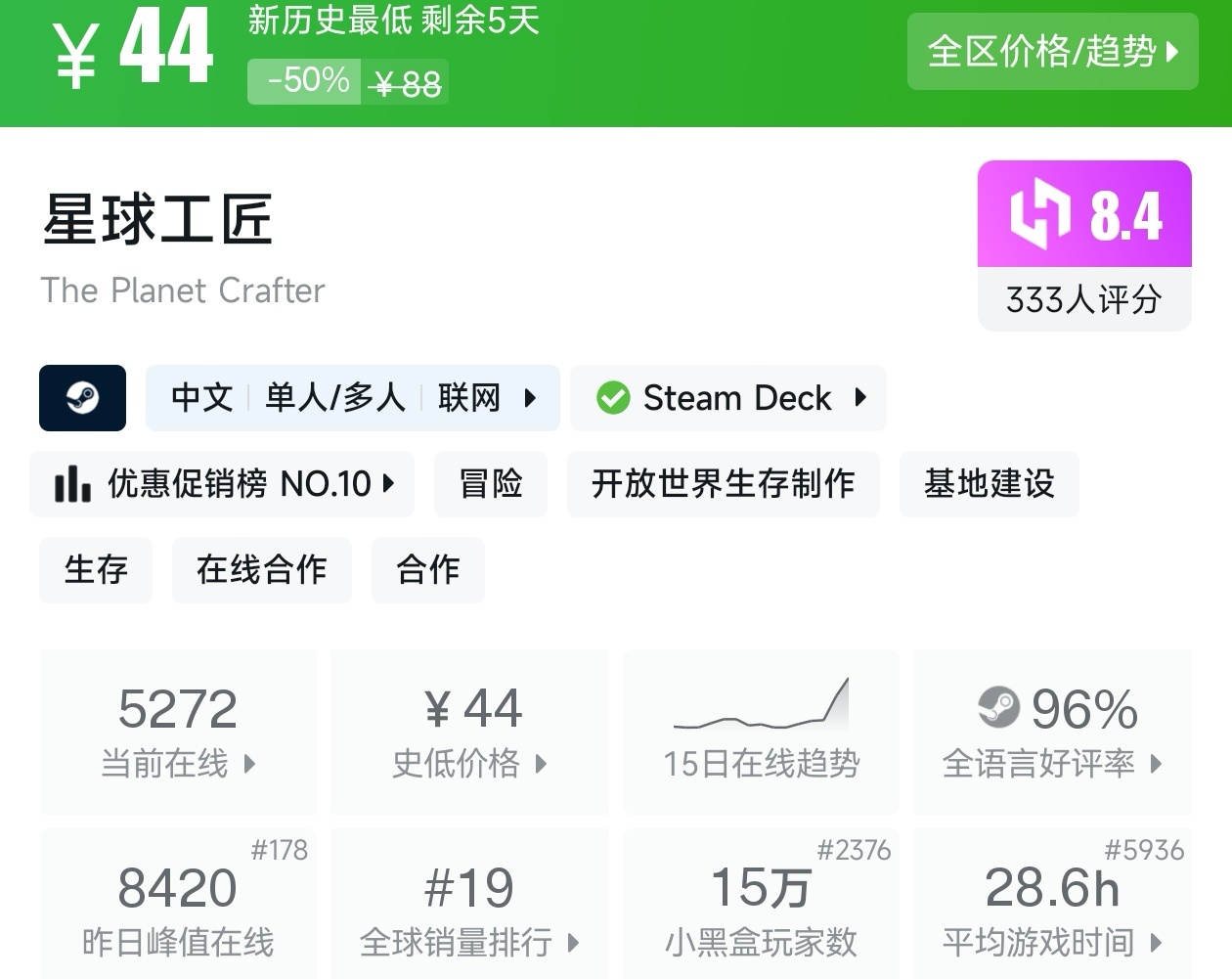Viewport: 1232px width, 979px height.
Task: Click the Xiaoheihe logo on the 8.4 score
Action: pos(1039,214)
